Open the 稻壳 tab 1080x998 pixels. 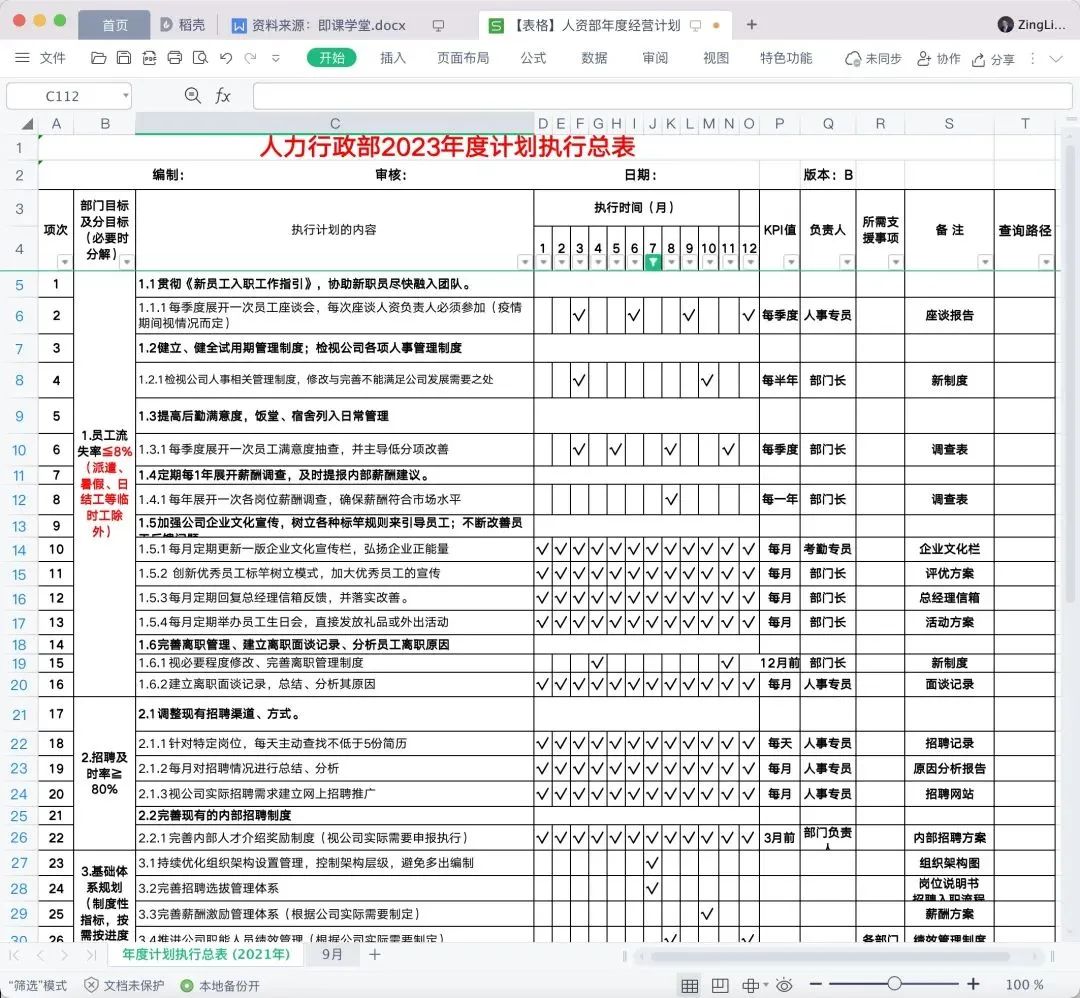tap(183, 25)
